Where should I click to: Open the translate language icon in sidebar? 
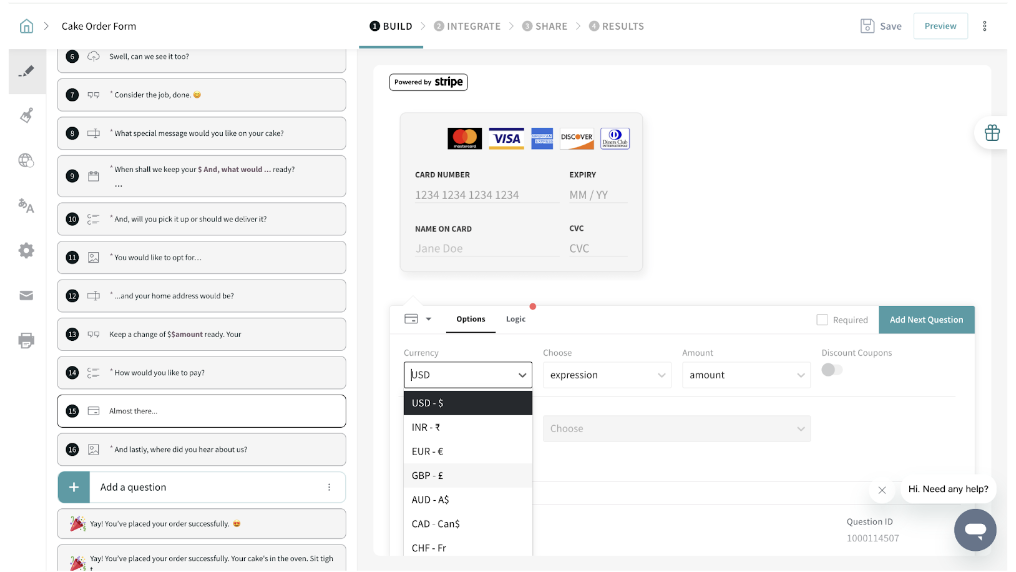(x=27, y=206)
